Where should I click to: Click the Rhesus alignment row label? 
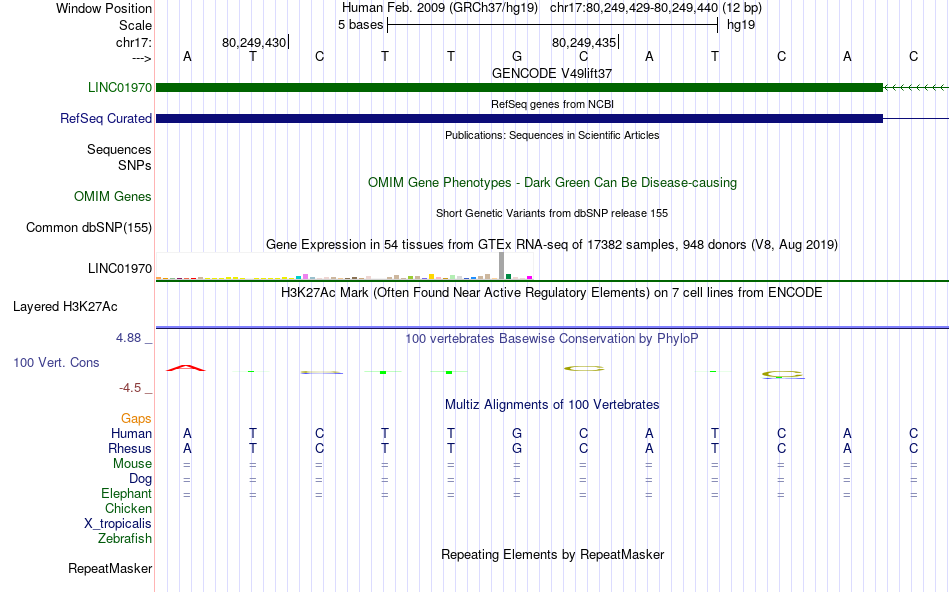coord(130,448)
